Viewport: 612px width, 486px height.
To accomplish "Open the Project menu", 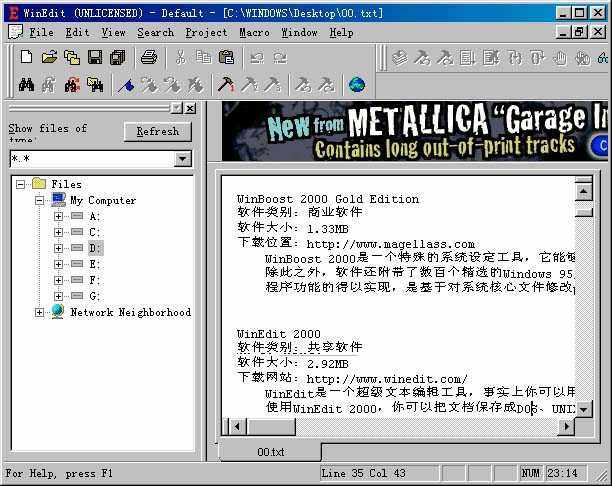I will [x=206, y=32].
